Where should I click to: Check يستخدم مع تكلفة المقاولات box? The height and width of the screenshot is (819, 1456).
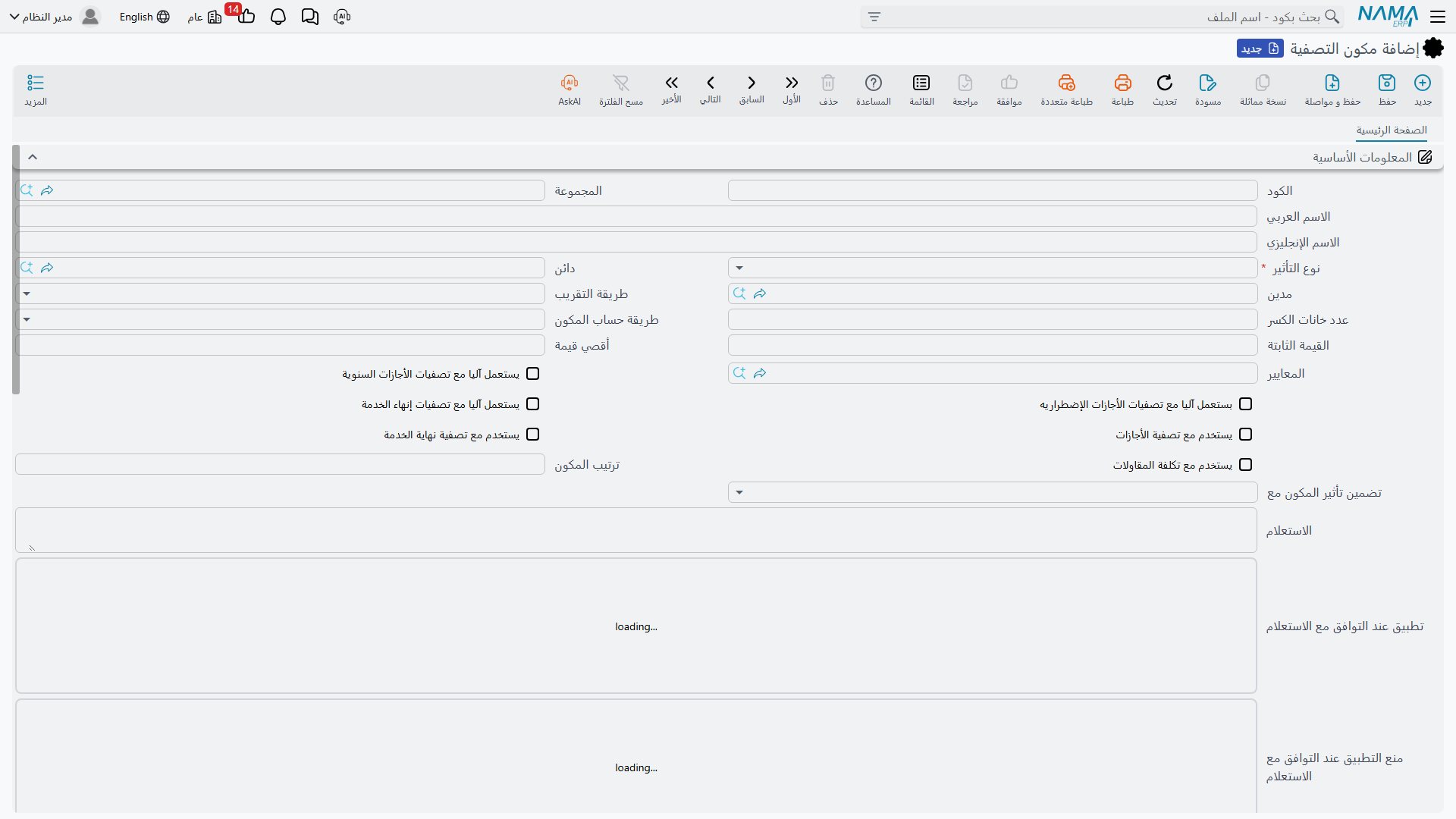click(x=1246, y=465)
